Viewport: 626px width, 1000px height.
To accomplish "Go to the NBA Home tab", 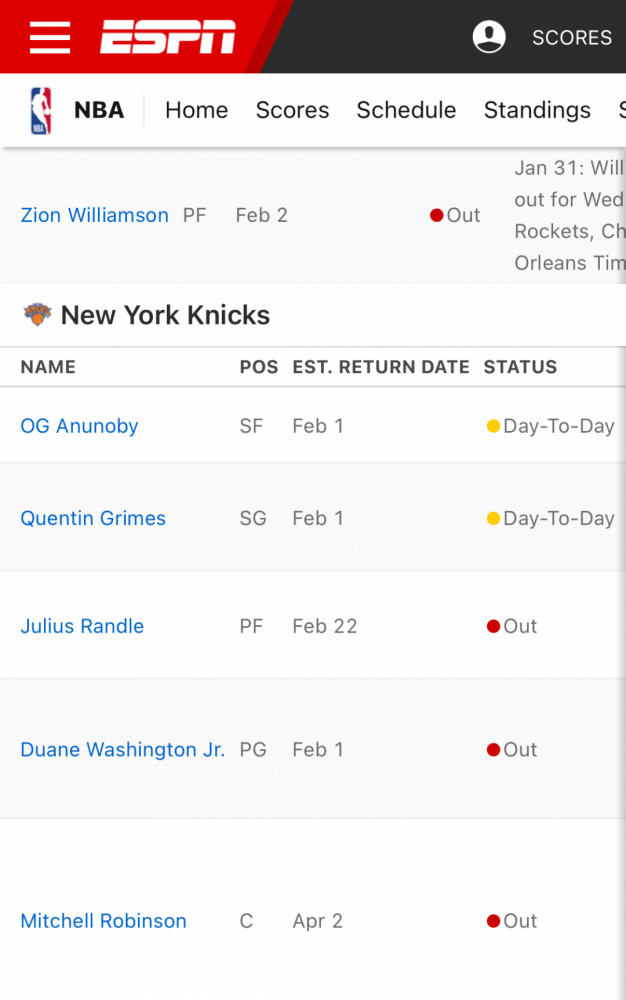I will tap(196, 110).
